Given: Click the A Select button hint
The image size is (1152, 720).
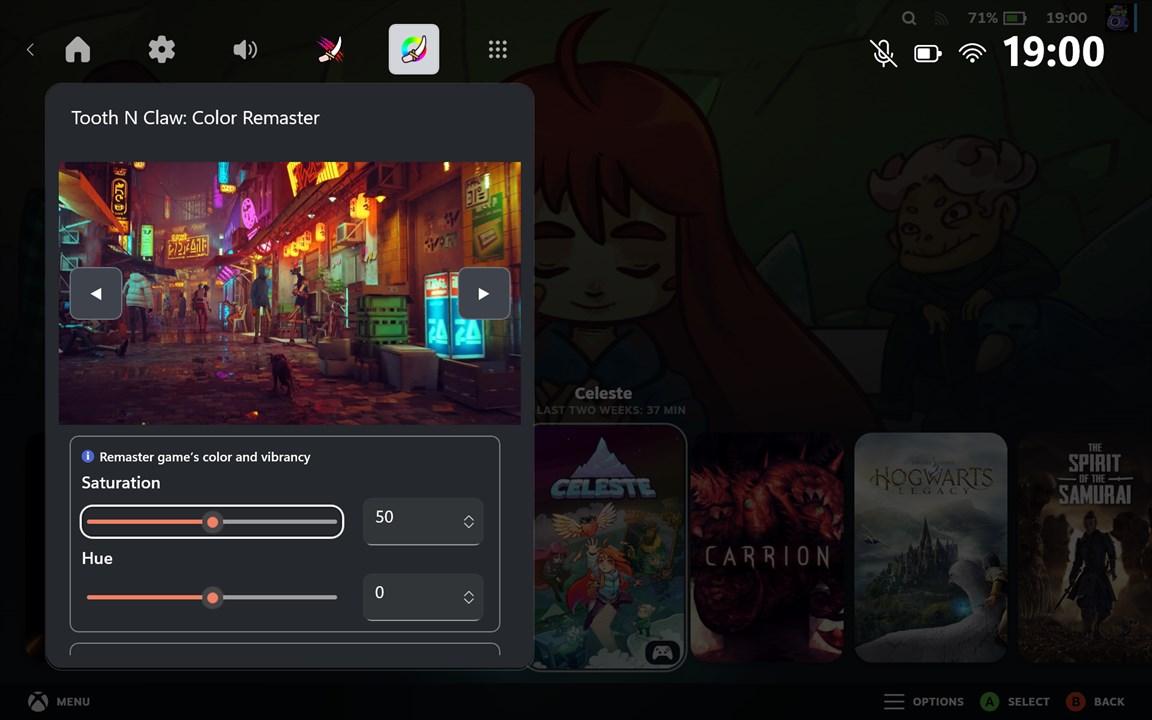Looking at the screenshot, I should tap(1015, 702).
